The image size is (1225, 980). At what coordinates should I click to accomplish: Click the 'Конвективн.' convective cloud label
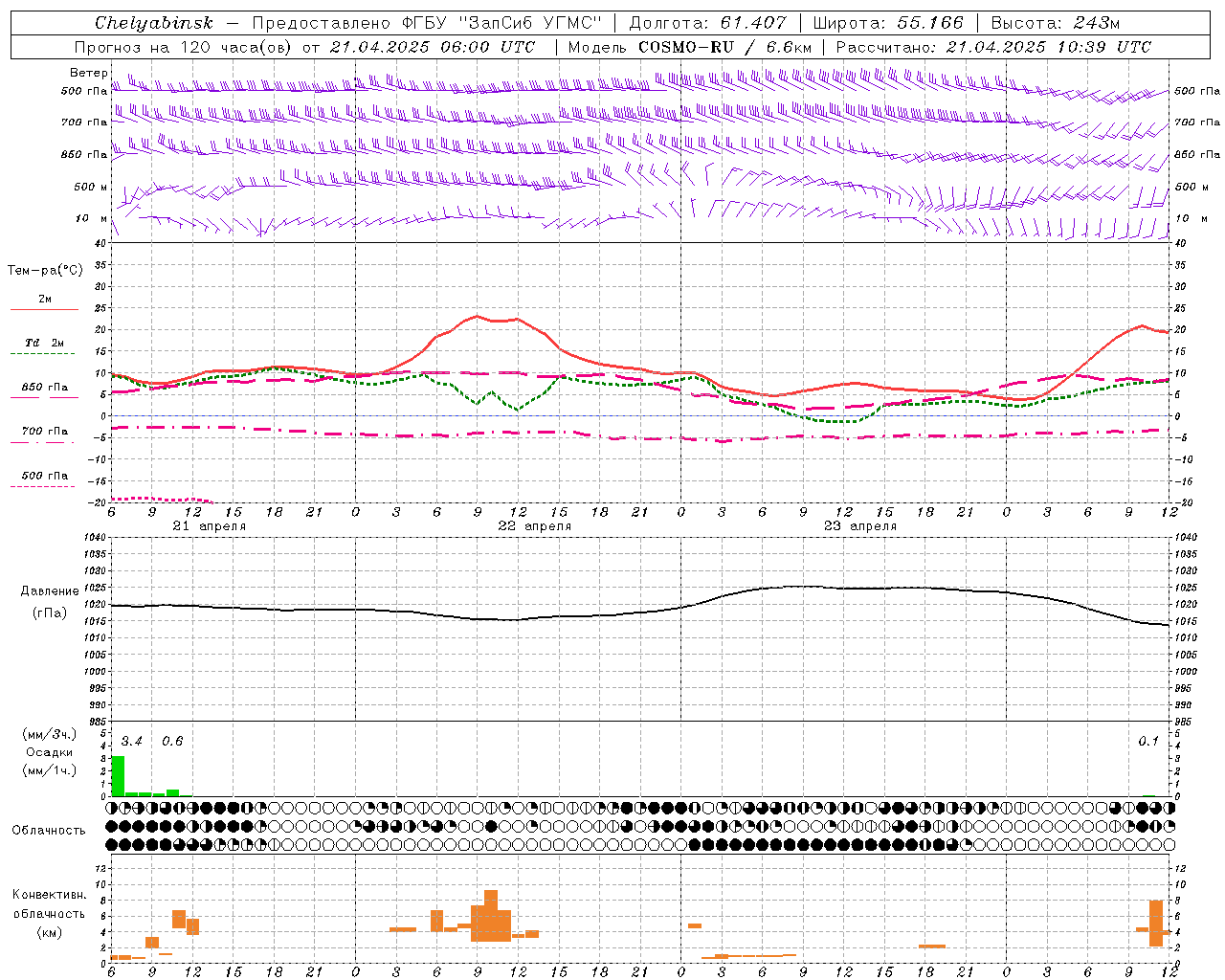coord(50,895)
